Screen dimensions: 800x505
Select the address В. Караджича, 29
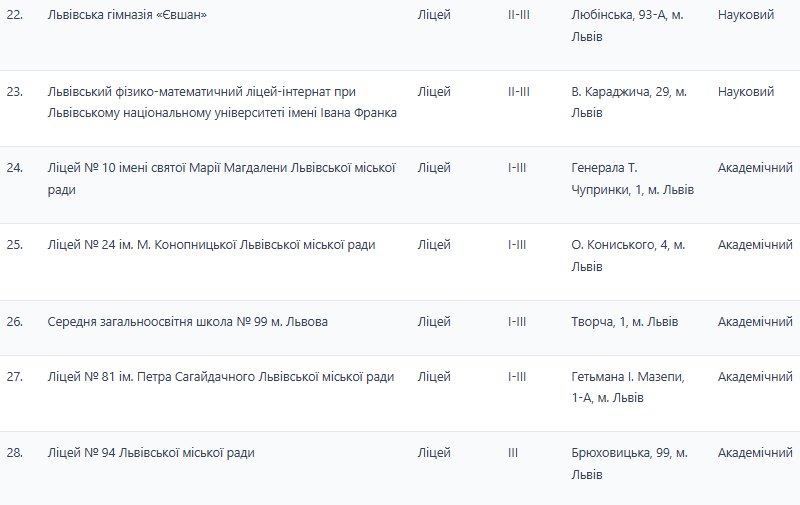click(x=628, y=102)
